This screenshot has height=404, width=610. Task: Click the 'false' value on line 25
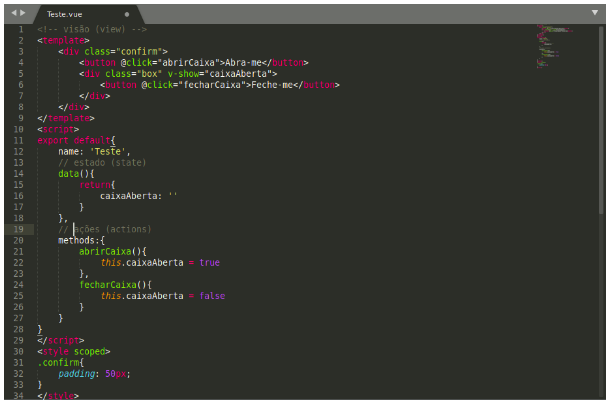click(x=212, y=296)
